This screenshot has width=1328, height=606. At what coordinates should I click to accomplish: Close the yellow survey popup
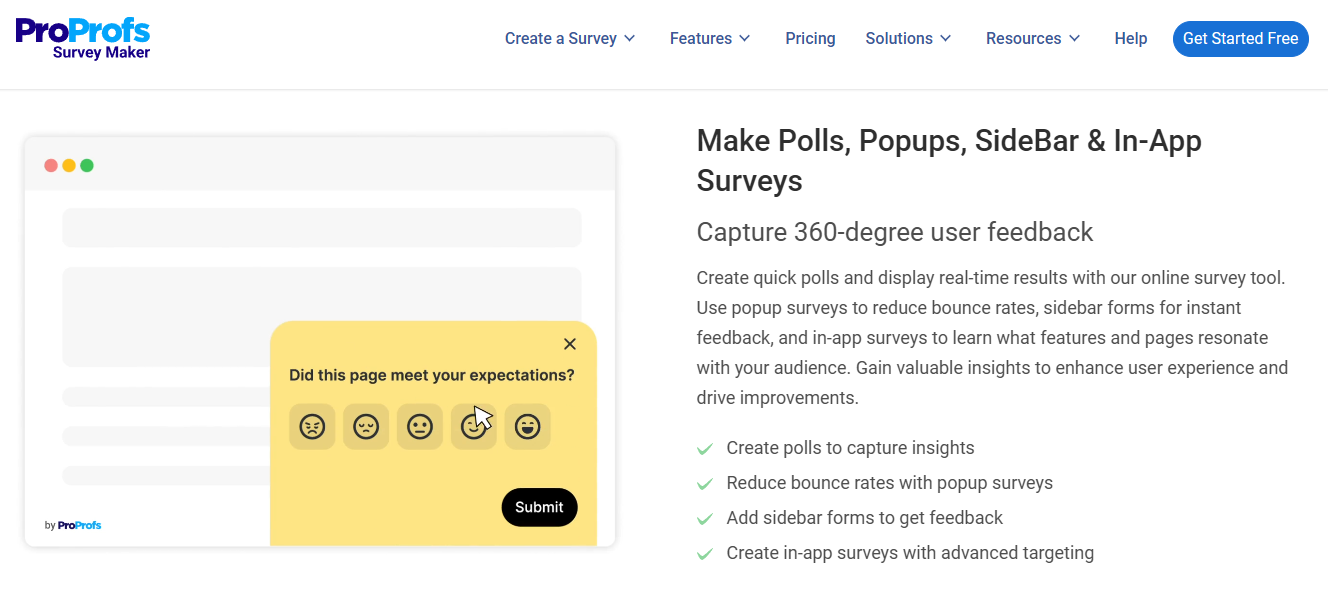[570, 344]
